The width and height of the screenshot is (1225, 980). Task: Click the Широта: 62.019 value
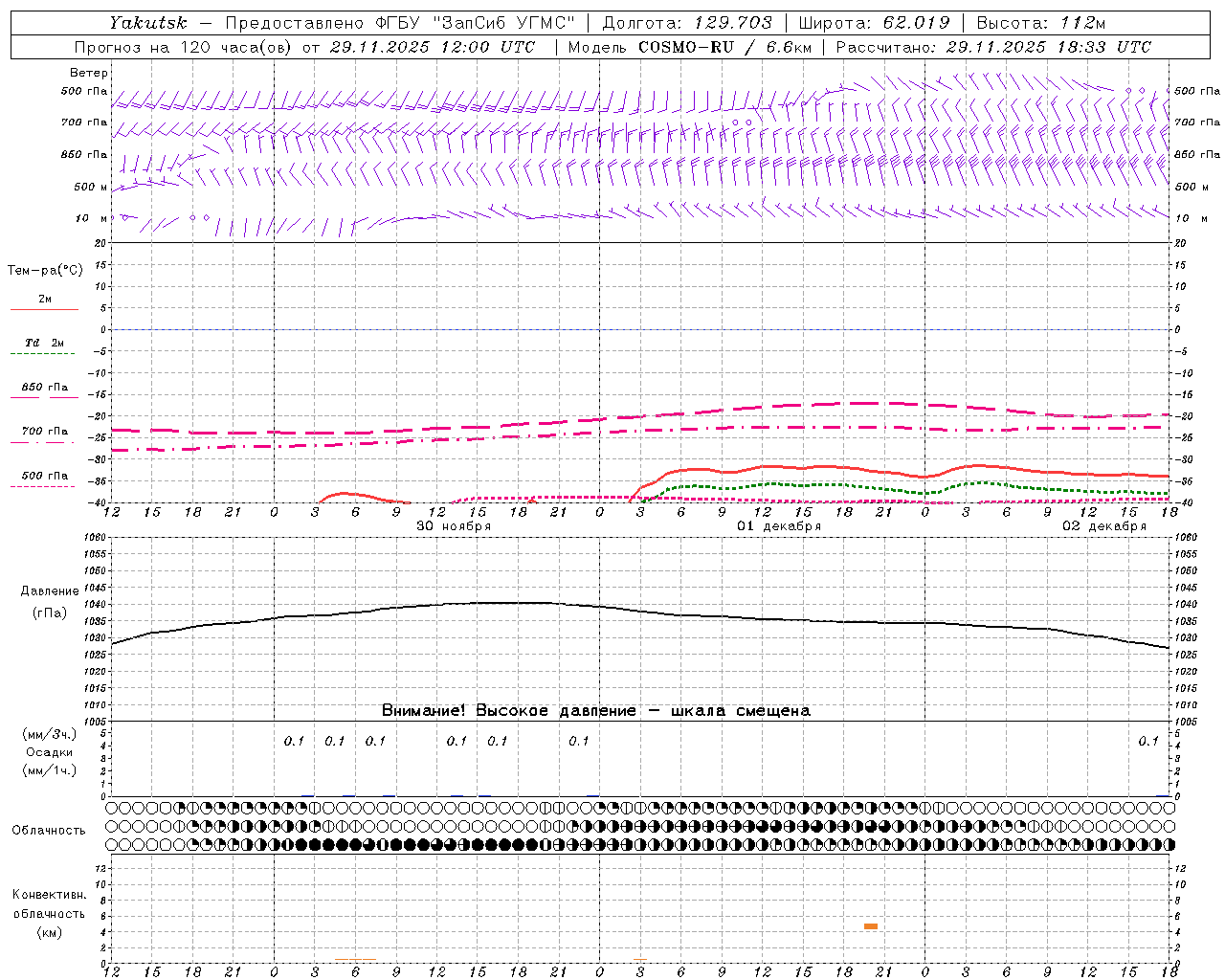(x=874, y=23)
